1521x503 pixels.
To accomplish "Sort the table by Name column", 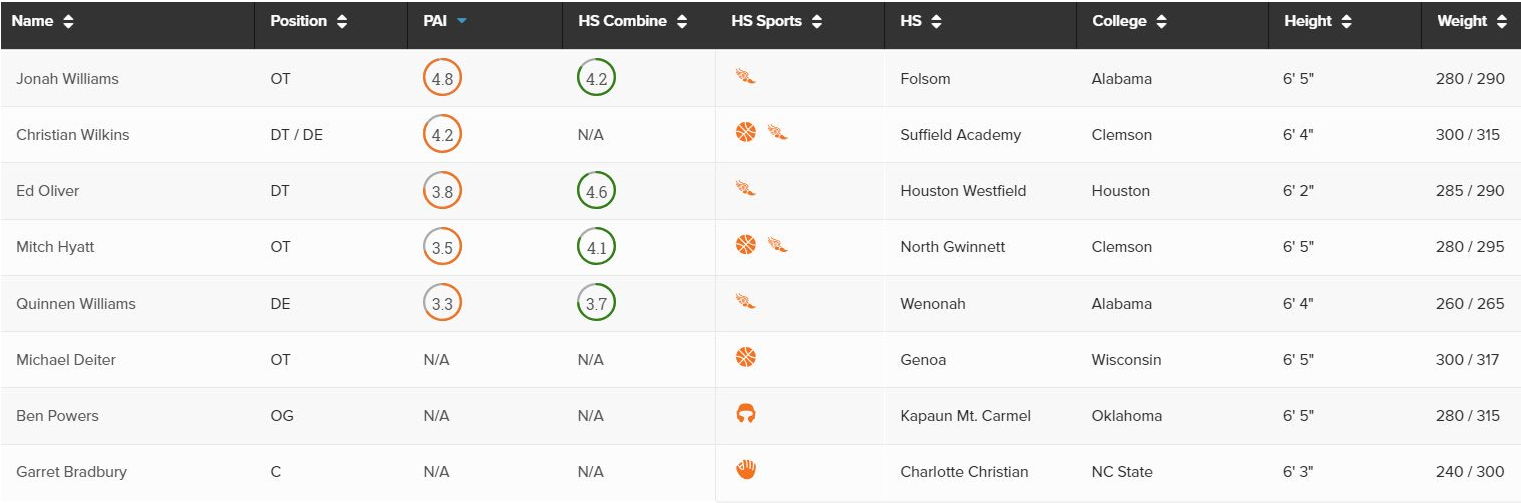I will pyautogui.click(x=43, y=21).
